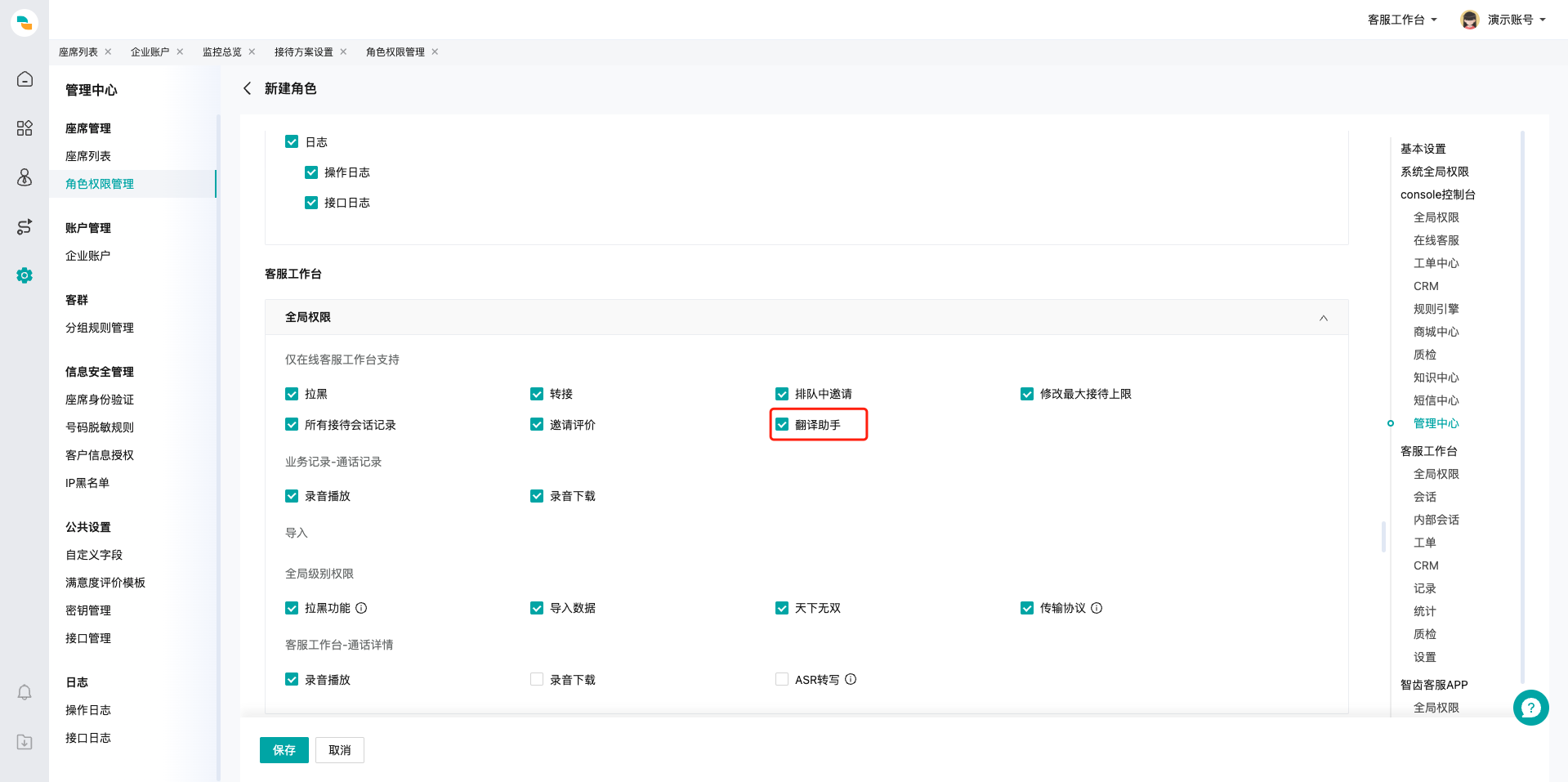The image size is (1568, 782).
Task: Open 满意度评价模板 in left menu
Action: click(x=105, y=583)
